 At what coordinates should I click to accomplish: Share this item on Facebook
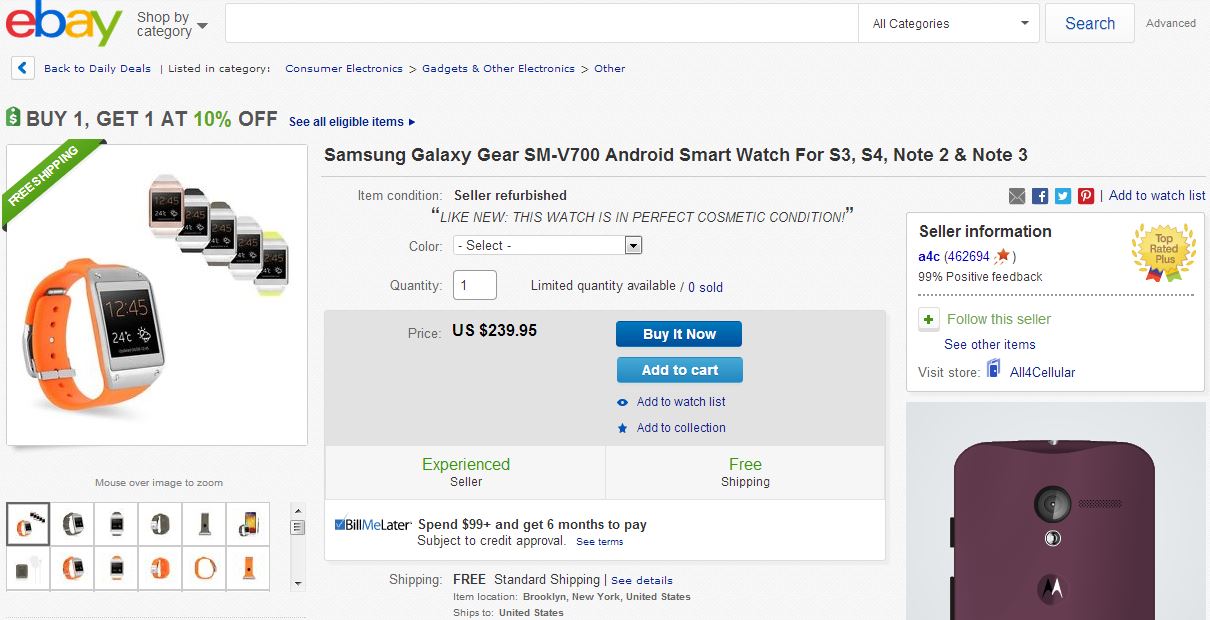[x=1040, y=196]
